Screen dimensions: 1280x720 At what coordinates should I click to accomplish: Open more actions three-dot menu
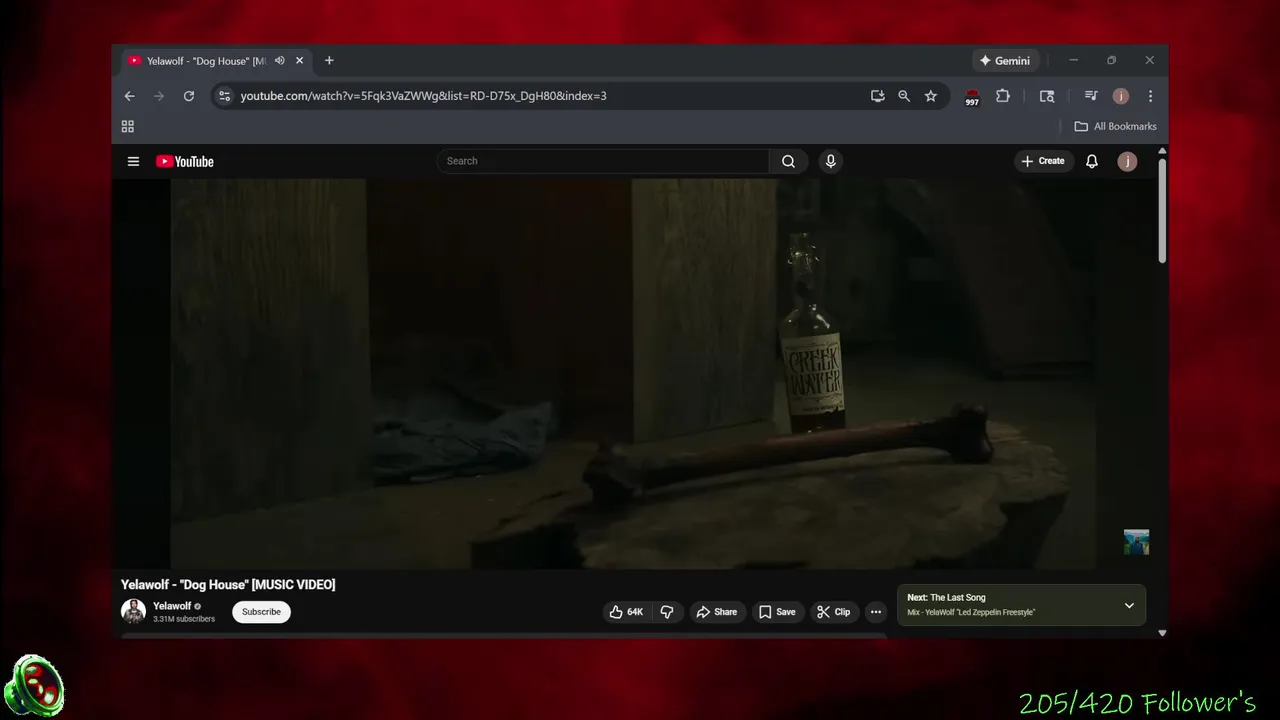click(876, 612)
